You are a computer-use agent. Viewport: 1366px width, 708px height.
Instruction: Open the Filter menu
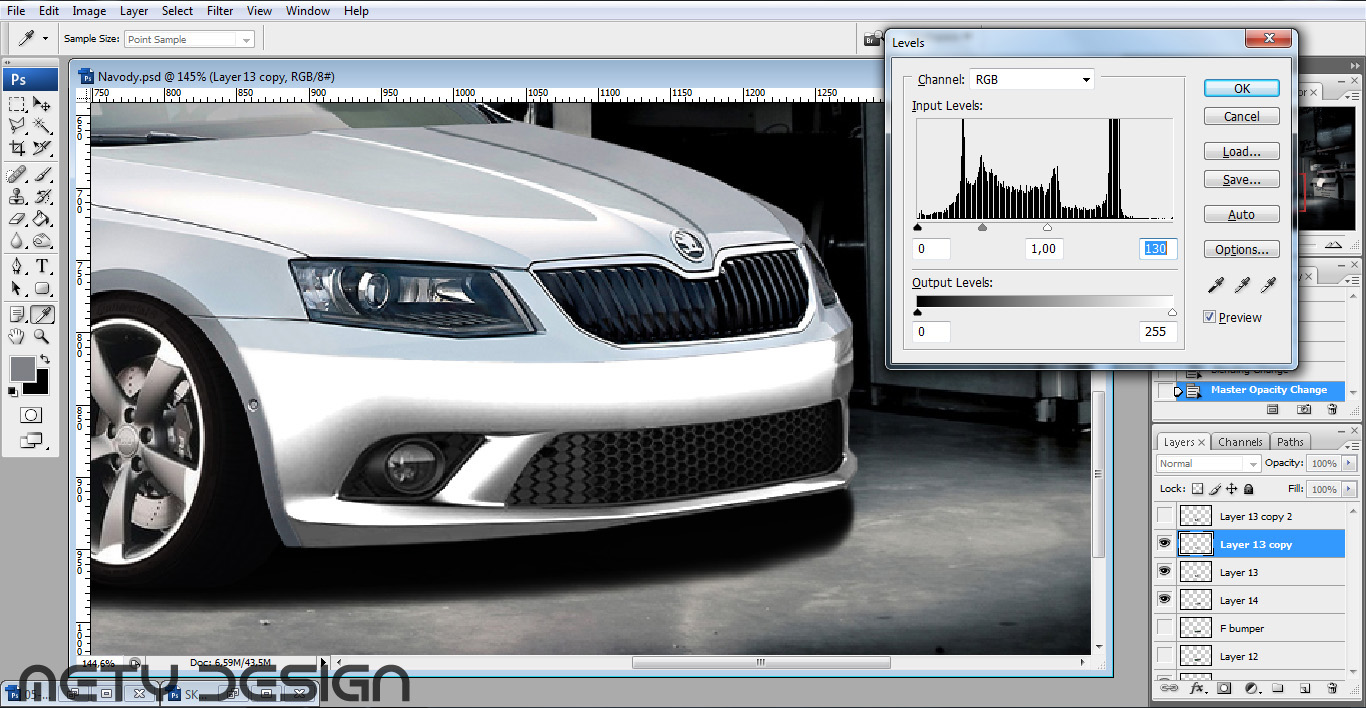(x=220, y=11)
